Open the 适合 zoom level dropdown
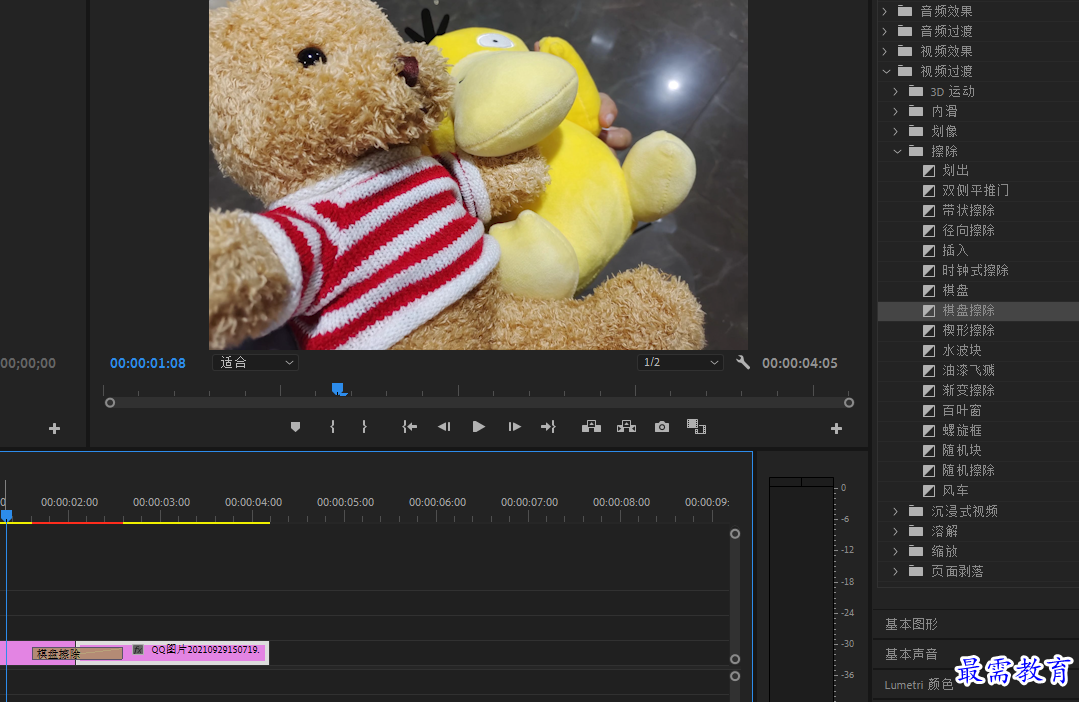Viewport: 1079px width, 702px height. [x=255, y=362]
